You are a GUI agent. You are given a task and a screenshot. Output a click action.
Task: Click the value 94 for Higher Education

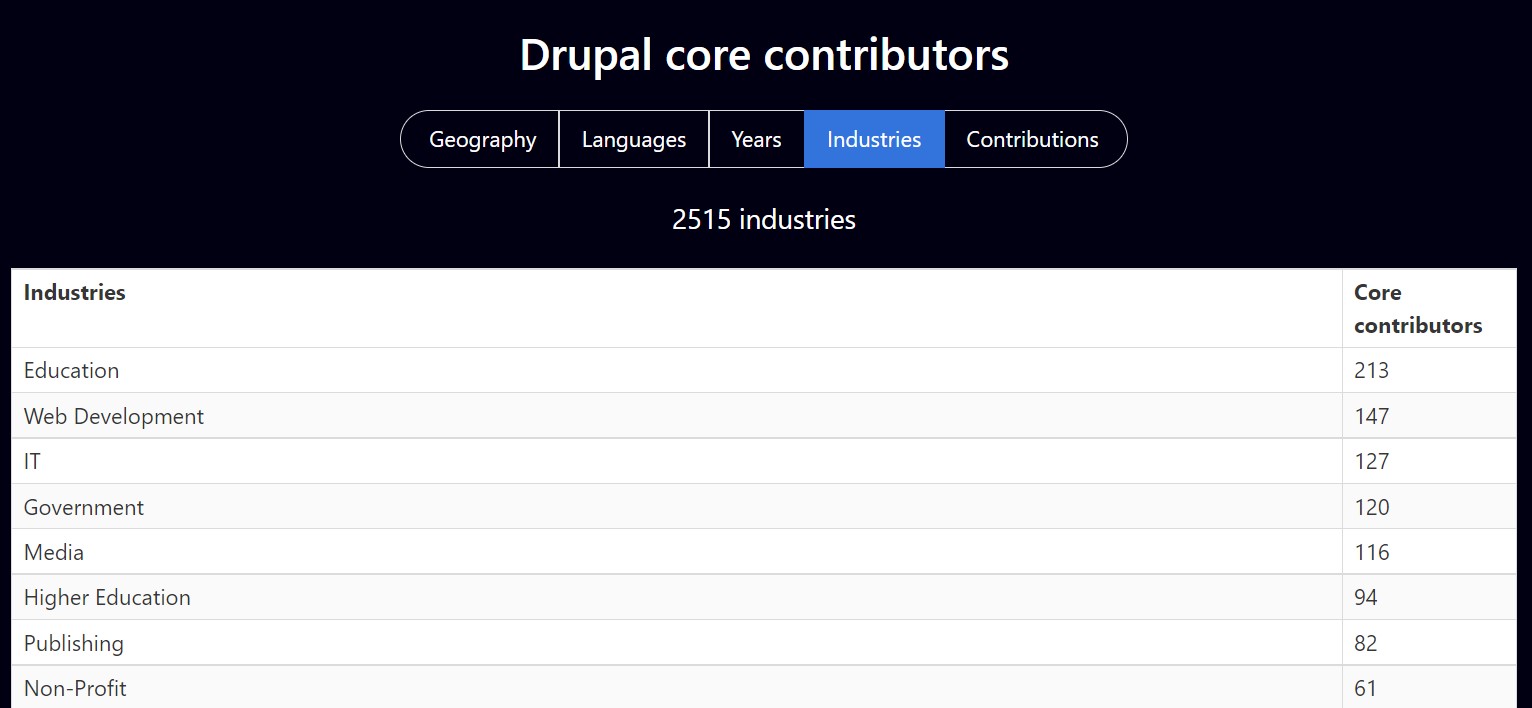1366,598
